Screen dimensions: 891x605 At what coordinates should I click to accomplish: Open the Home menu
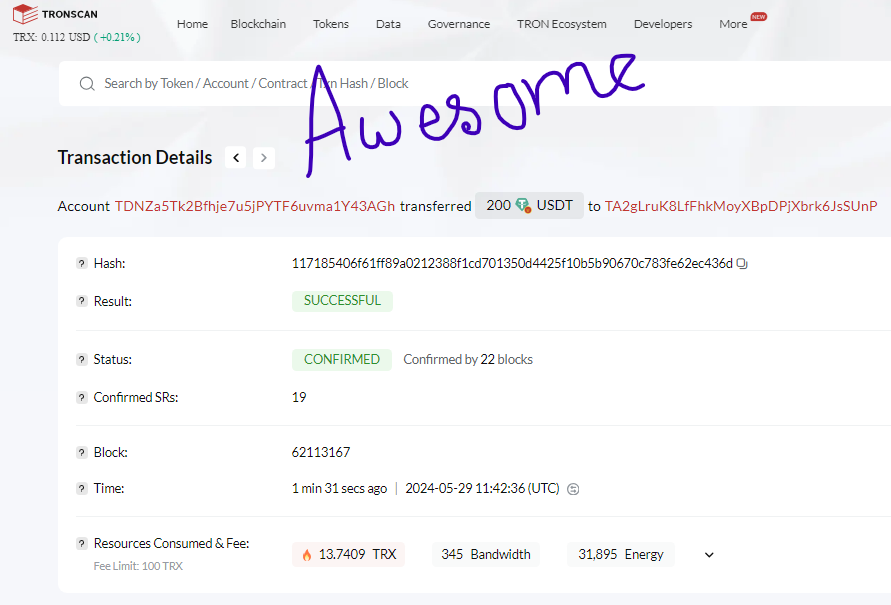[192, 24]
